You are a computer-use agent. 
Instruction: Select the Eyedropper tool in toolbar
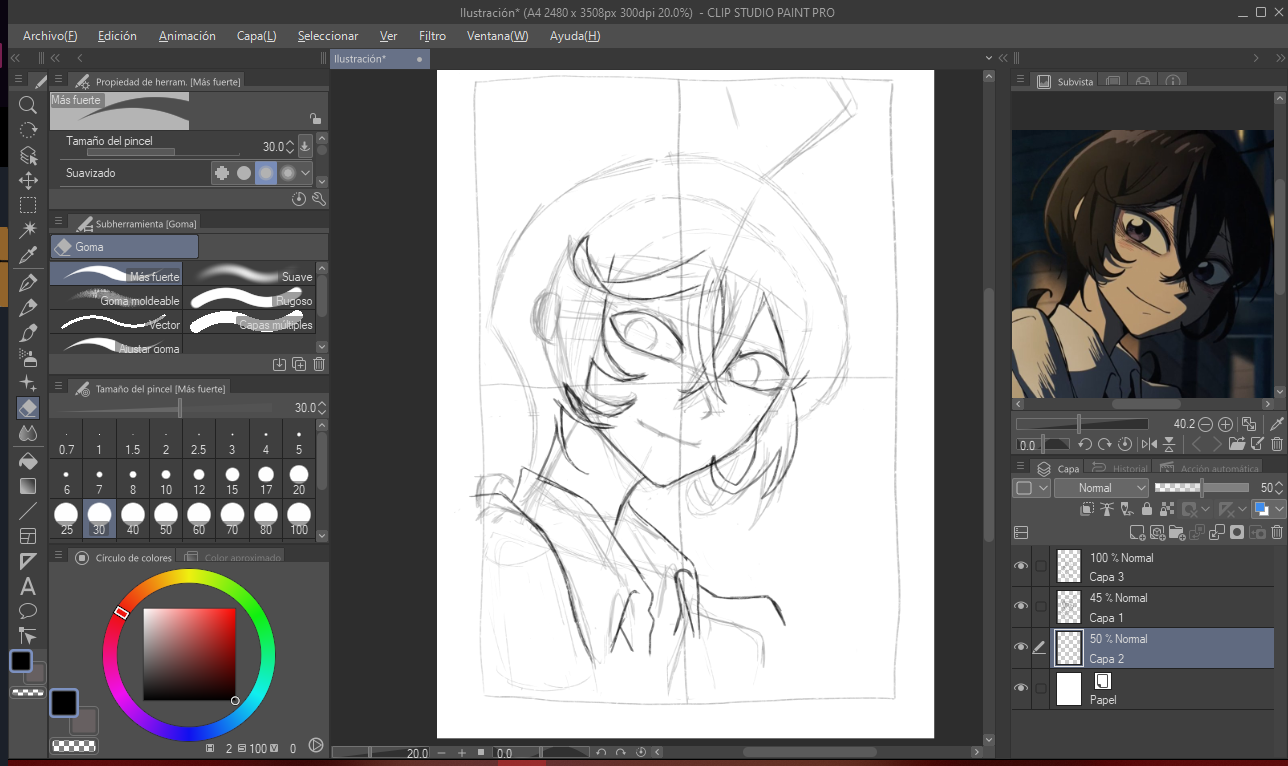coord(28,255)
